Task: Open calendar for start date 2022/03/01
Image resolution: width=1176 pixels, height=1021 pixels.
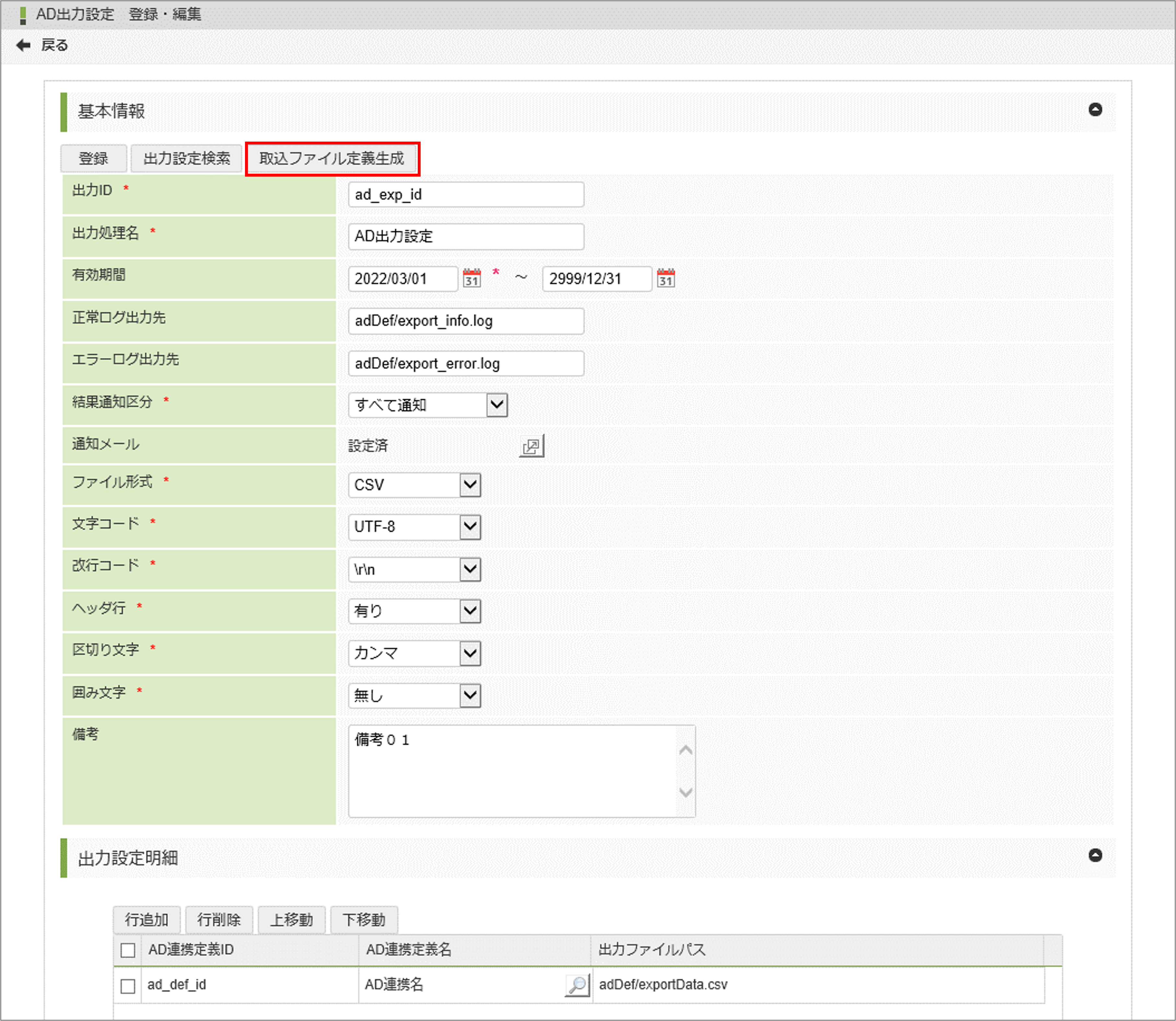Action: coord(471,278)
